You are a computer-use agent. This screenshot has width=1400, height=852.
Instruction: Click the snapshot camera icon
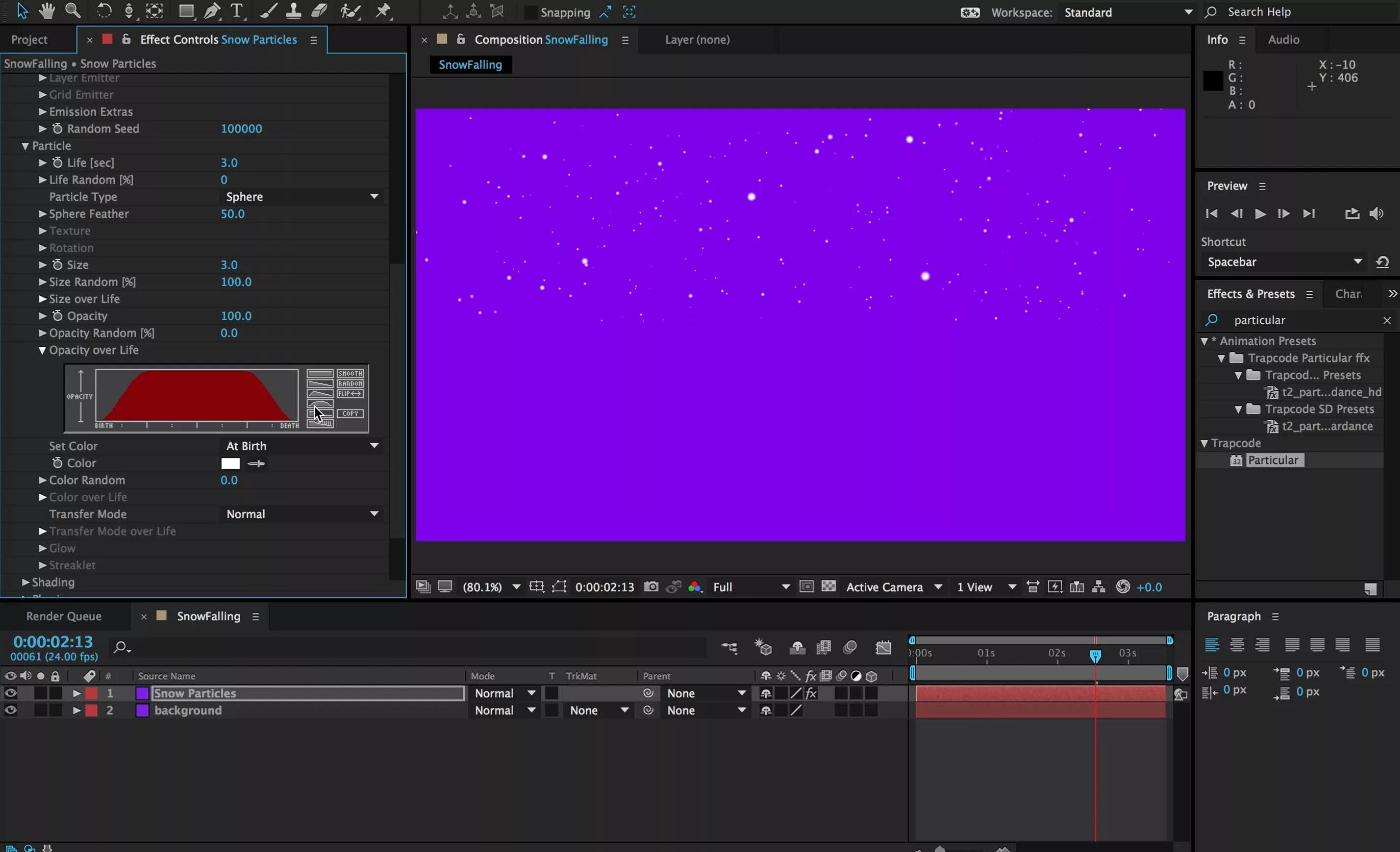[651, 587]
